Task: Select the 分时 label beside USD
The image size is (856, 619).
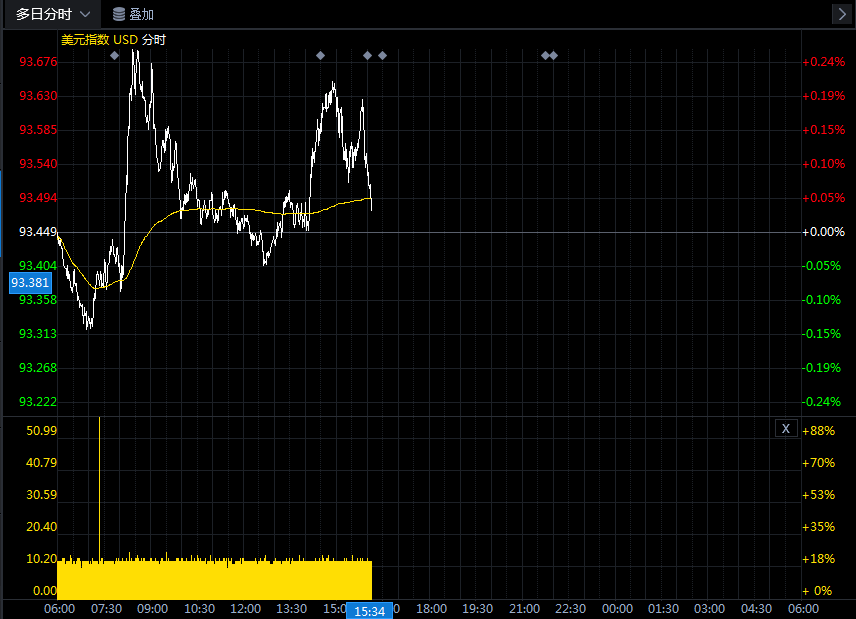Action: coord(153,40)
